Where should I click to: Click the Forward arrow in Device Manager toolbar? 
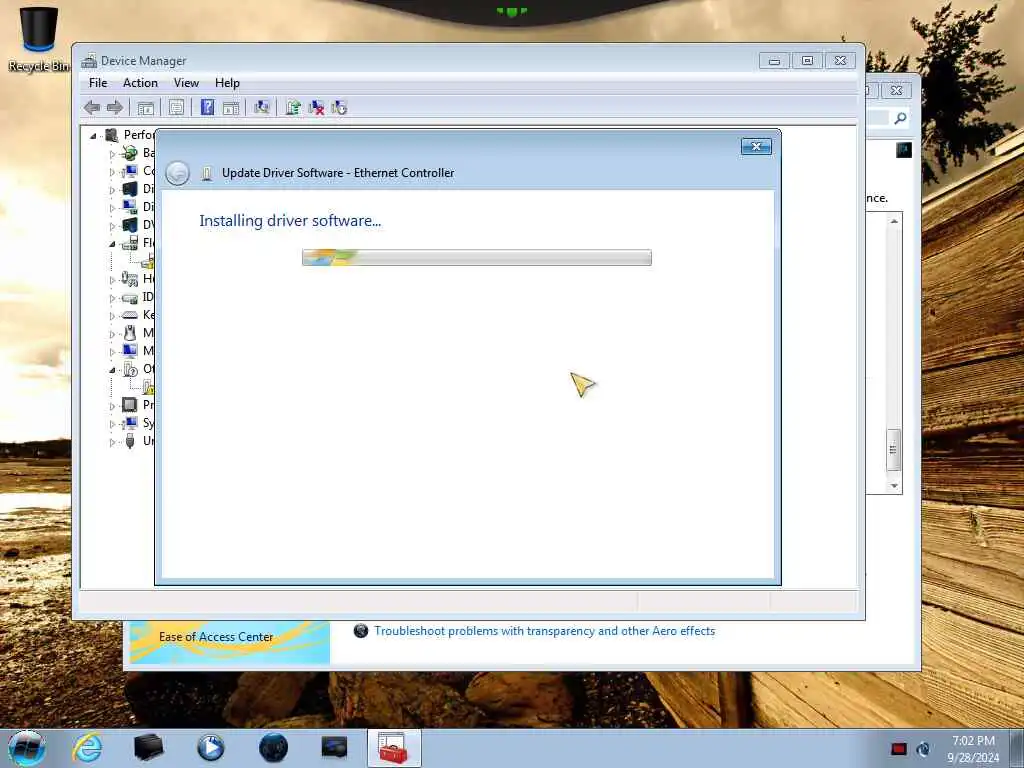coord(115,108)
